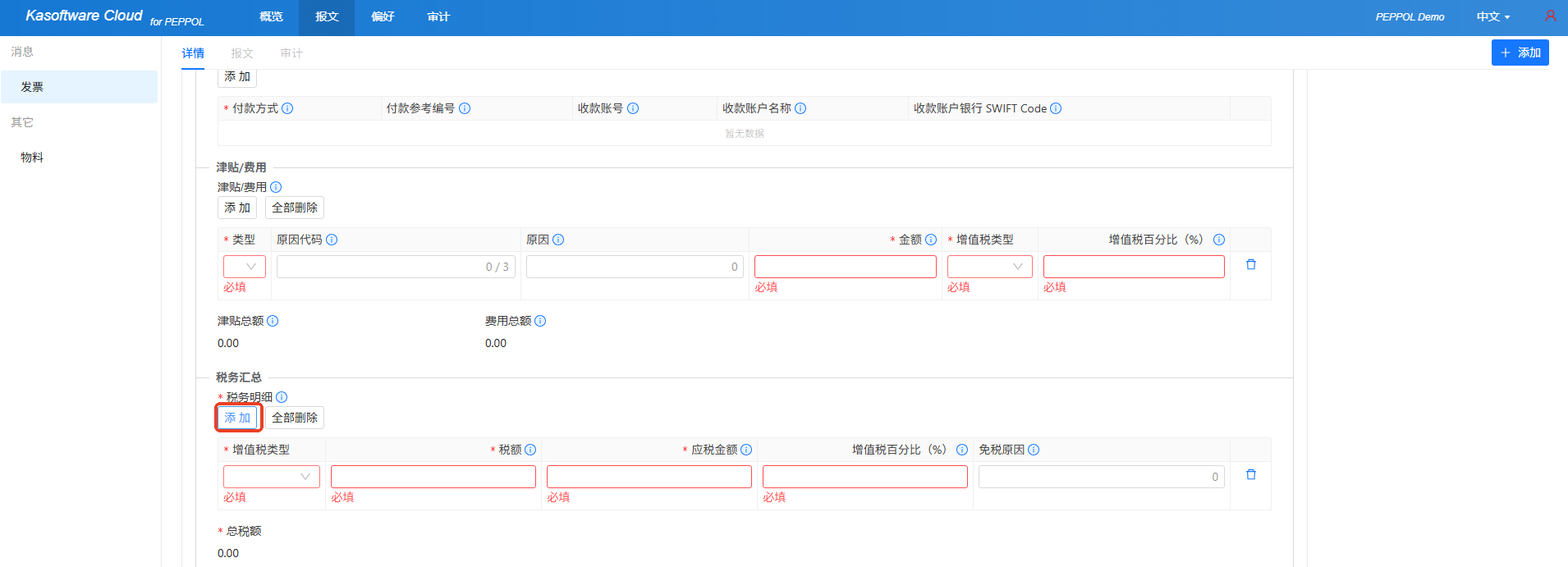This screenshot has height=567, width=1568.
Task: Switch to the 审计 sub-tab
Action: pos(291,53)
